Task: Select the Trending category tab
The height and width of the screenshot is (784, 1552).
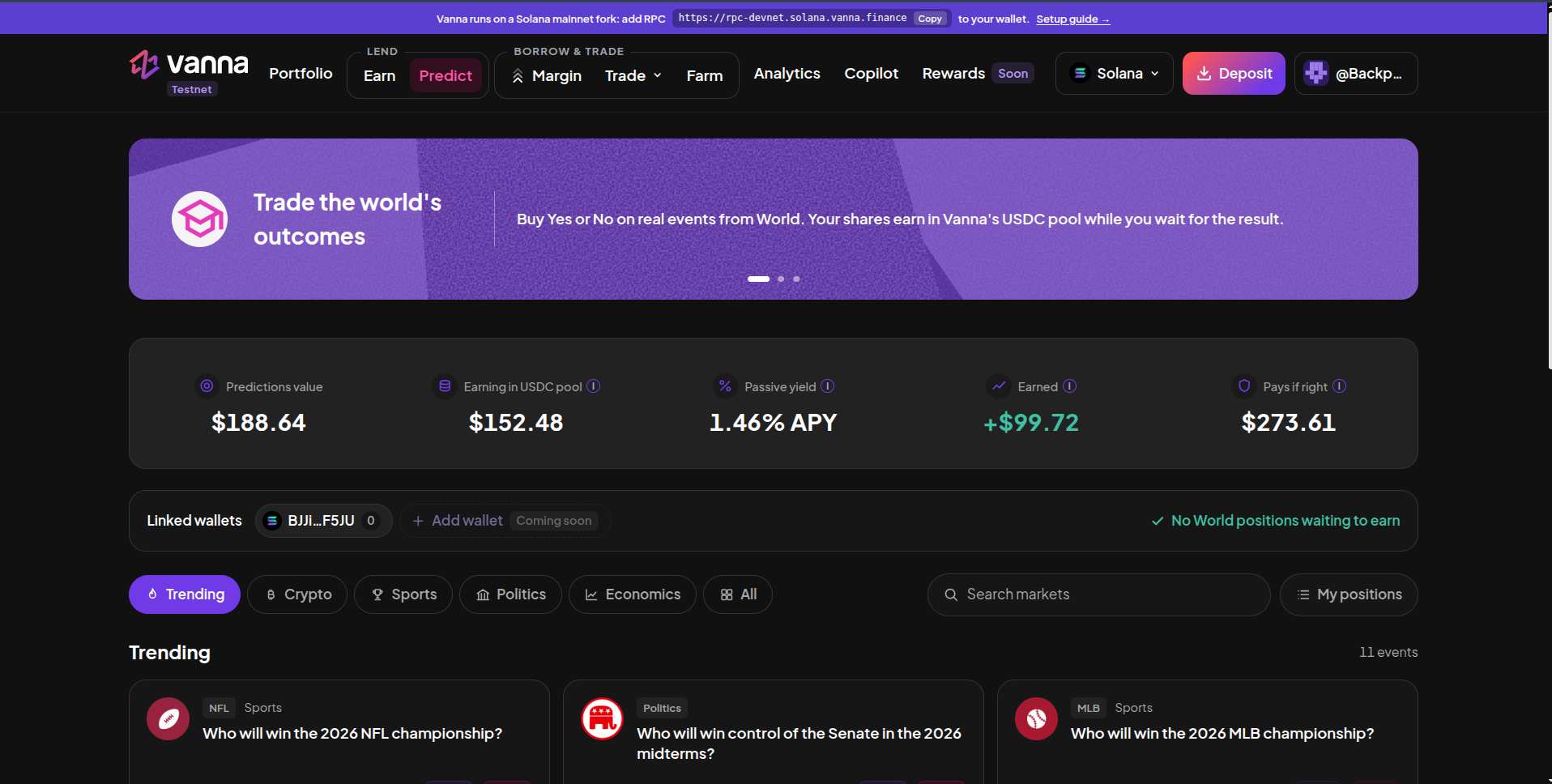Action: (x=185, y=594)
